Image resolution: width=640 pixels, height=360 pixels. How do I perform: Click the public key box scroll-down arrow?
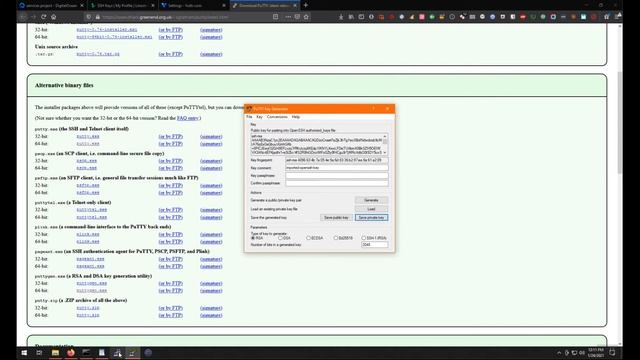coord(385,153)
